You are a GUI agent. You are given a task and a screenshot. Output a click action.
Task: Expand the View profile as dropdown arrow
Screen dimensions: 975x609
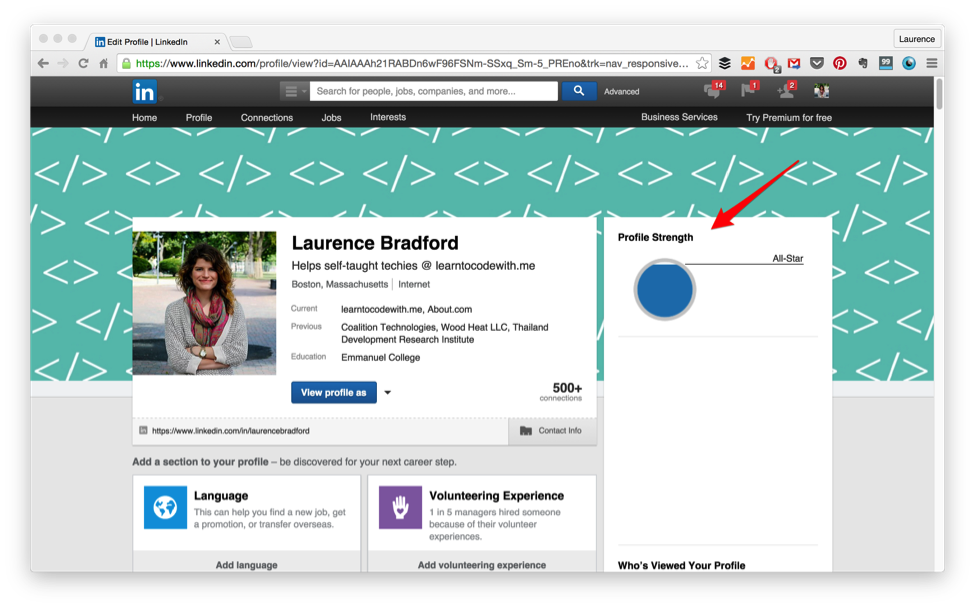coord(387,392)
